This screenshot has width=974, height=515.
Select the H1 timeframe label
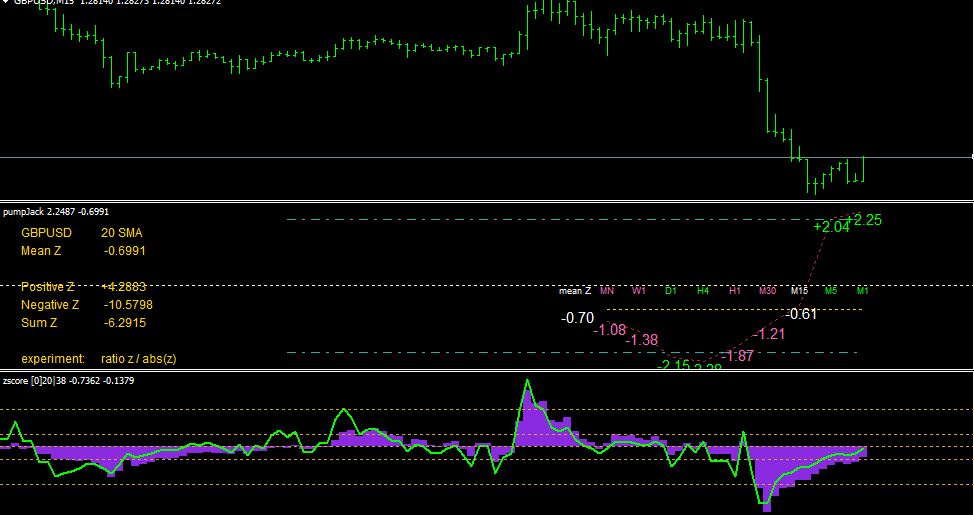click(x=735, y=291)
